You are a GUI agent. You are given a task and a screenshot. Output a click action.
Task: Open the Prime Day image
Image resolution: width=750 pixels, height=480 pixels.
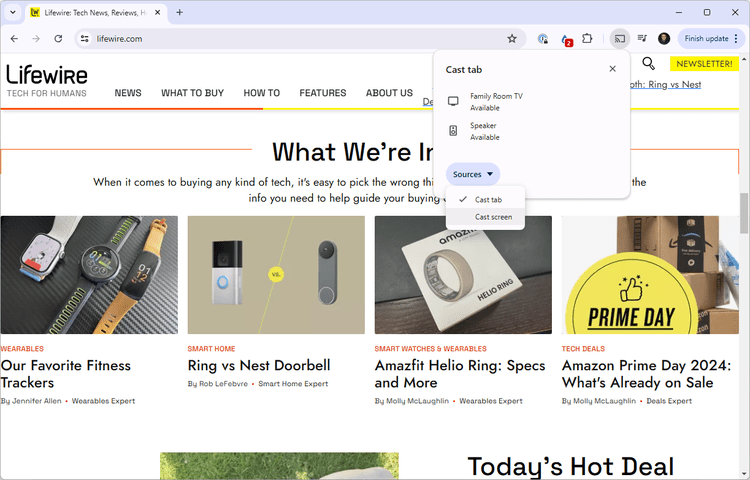(650, 275)
